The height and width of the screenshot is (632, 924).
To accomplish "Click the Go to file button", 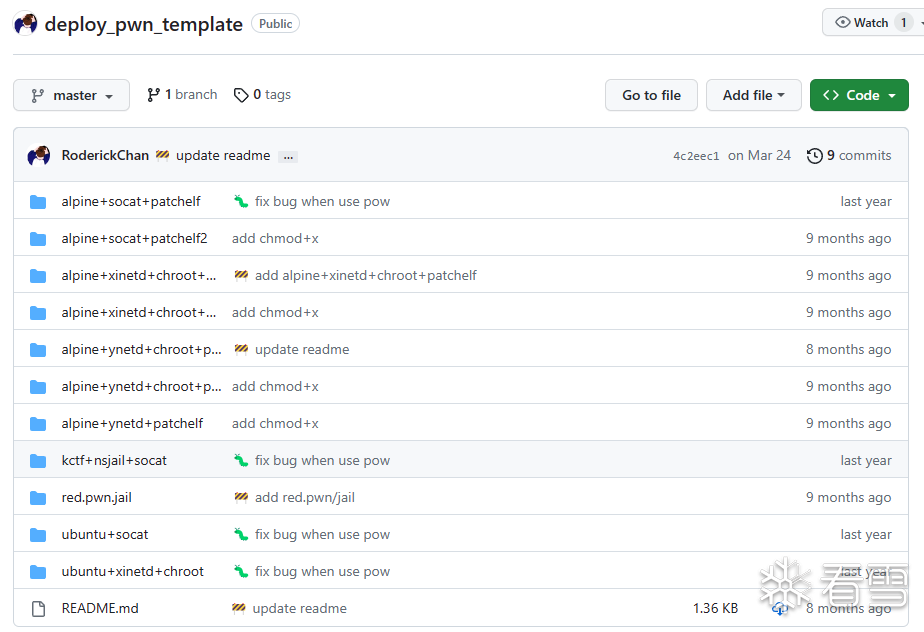I will [x=651, y=95].
